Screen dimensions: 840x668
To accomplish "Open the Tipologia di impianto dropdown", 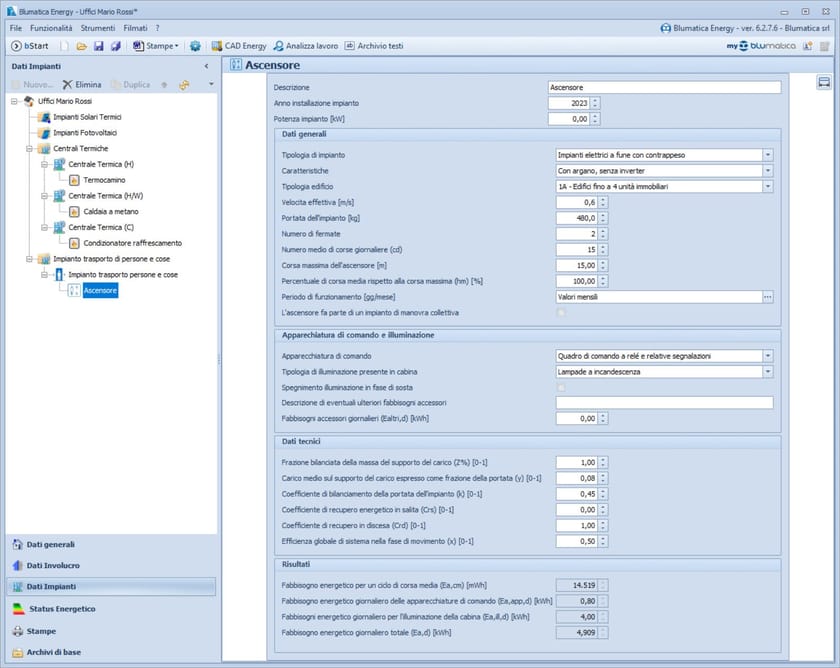I will click(767, 155).
